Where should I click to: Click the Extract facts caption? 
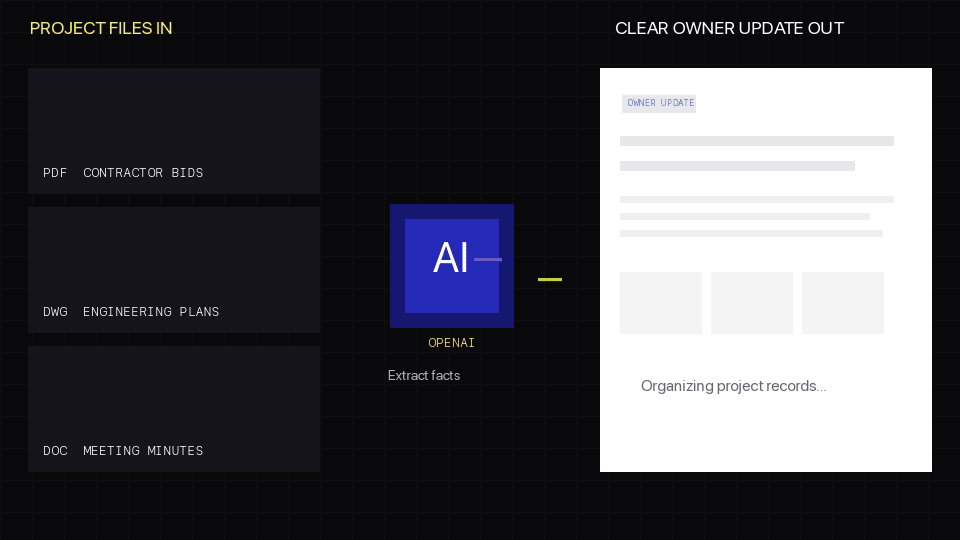(x=424, y=375)
